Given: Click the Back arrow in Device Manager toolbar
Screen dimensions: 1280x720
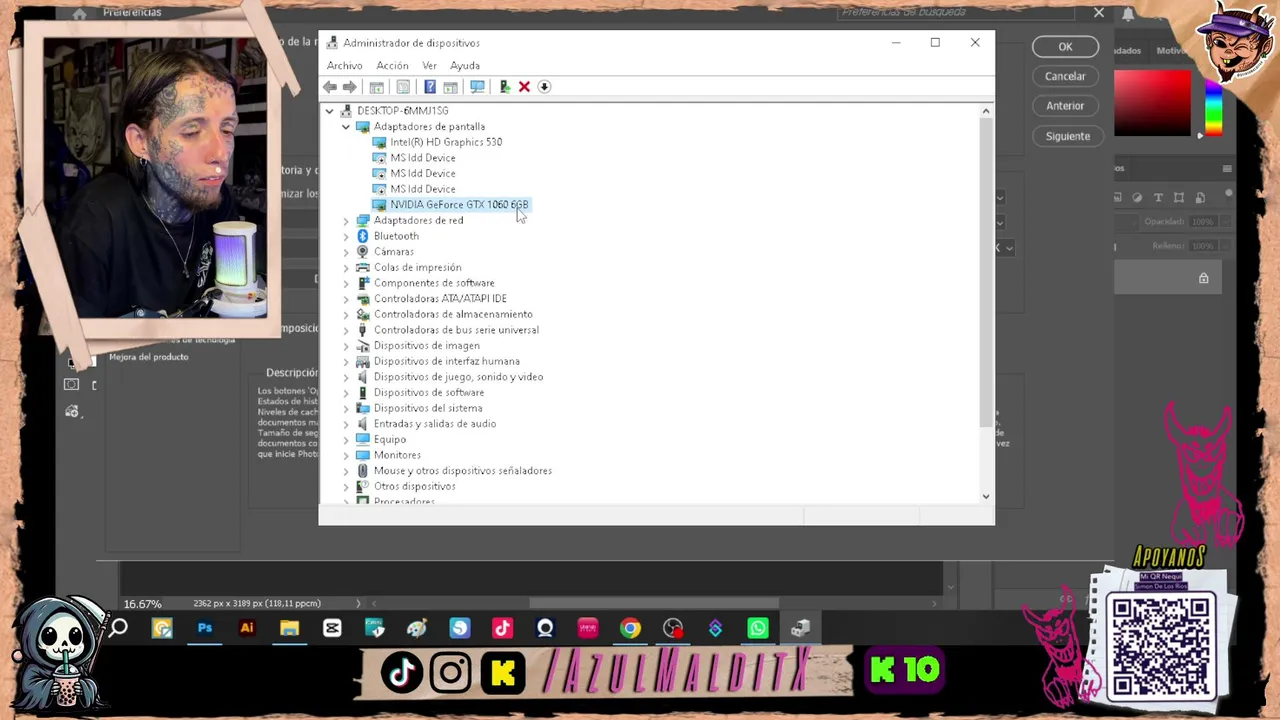Looking at the screenshot, I should pos(330,87).
